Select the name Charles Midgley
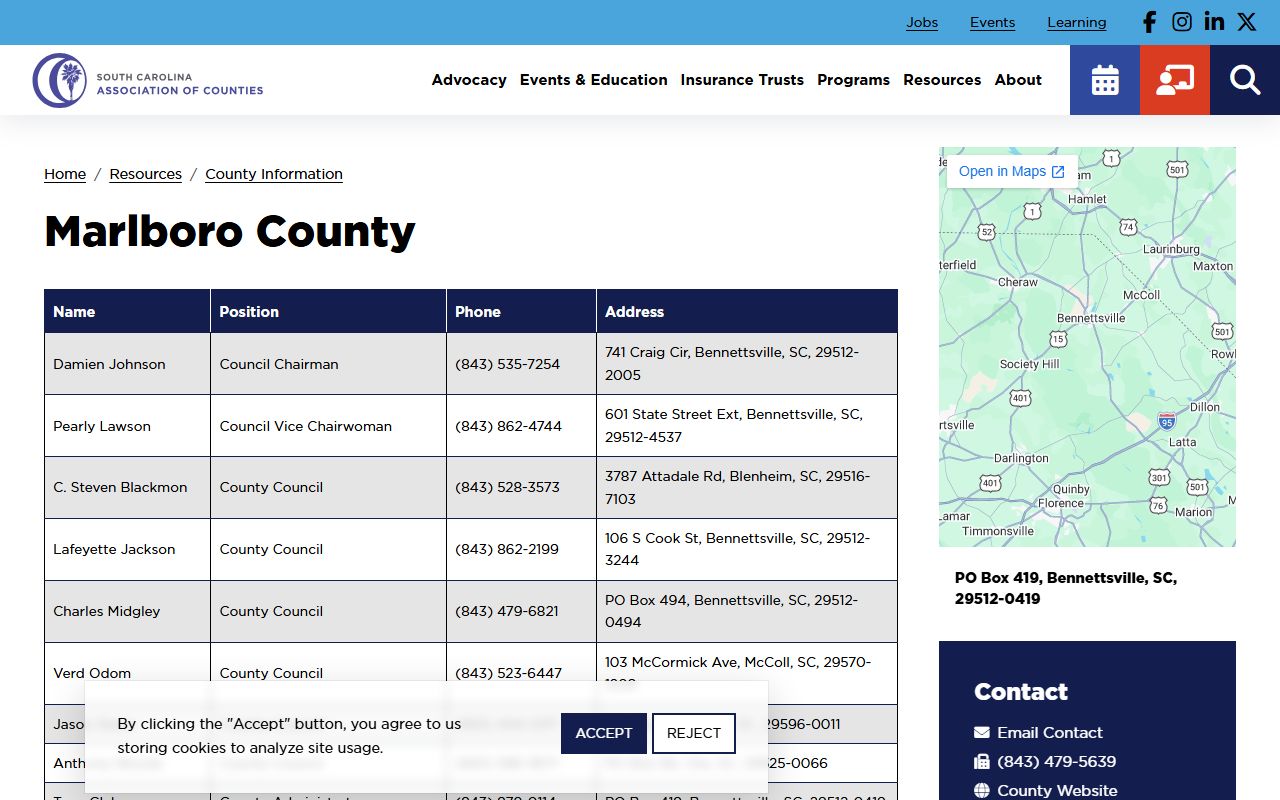The height and width of the screenshot is (800, 1280). pyautogui.click(x=106, y=611)
